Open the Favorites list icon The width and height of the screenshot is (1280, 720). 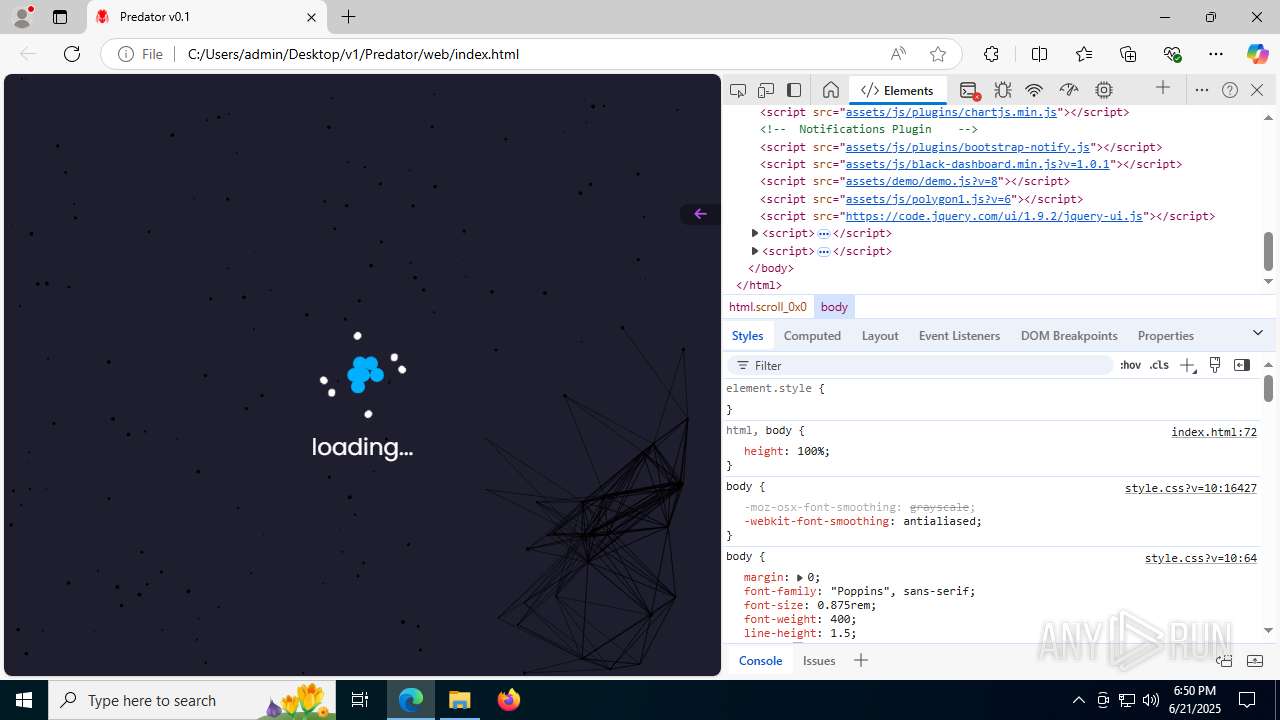(x=1084, y=54)
